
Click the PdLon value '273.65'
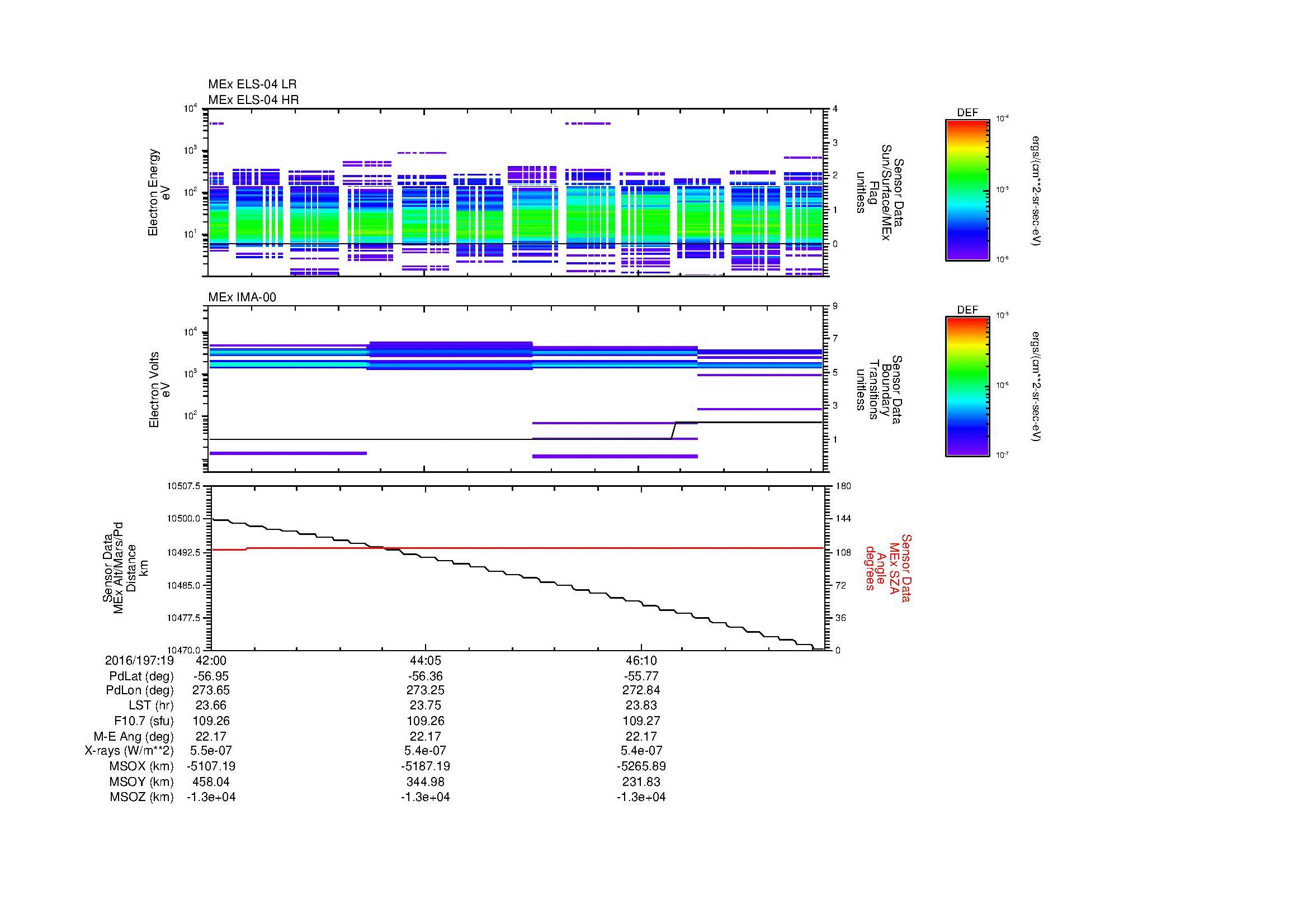coord(211,690)
